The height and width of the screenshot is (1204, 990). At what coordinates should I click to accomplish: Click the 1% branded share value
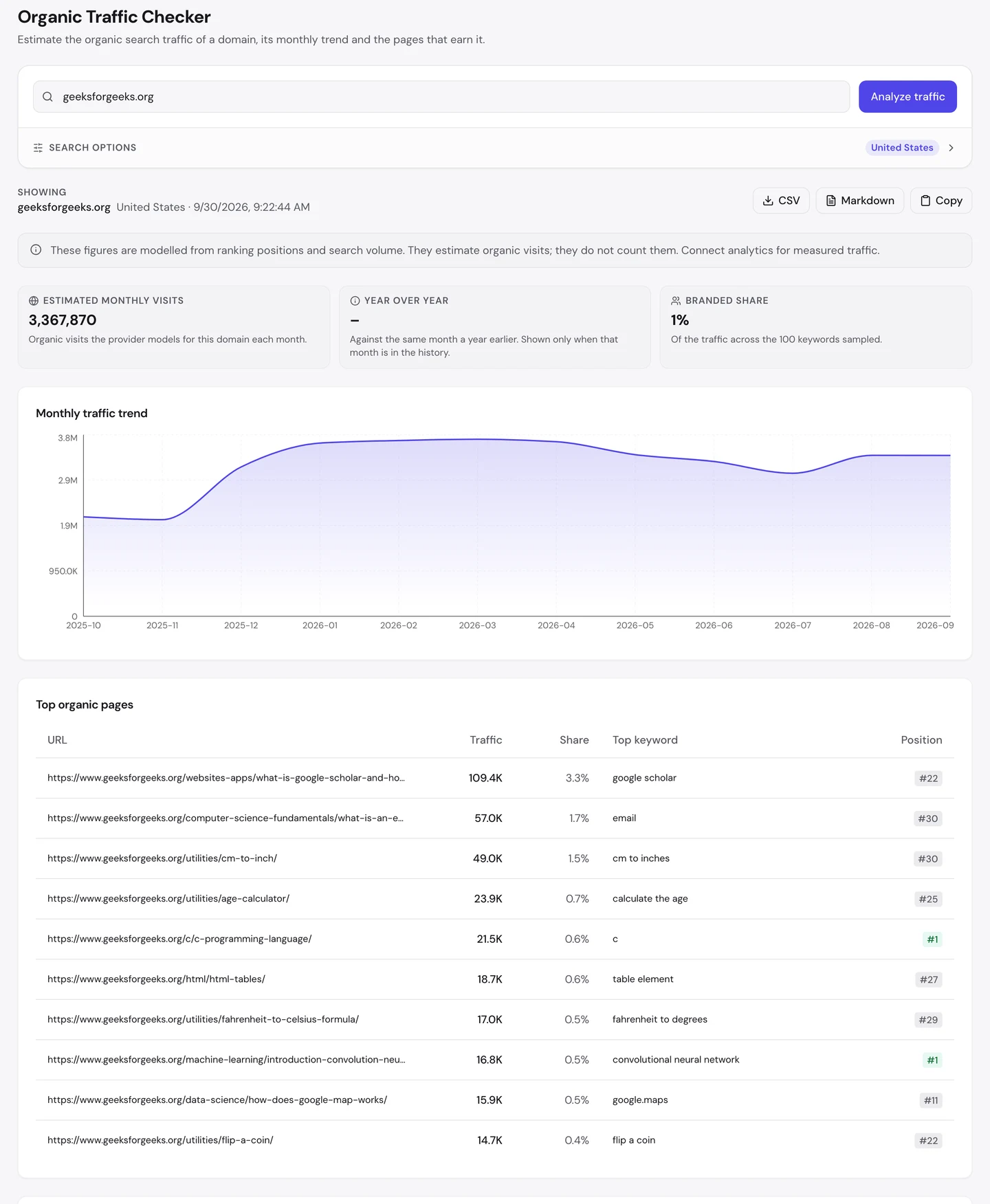(680, 320)
